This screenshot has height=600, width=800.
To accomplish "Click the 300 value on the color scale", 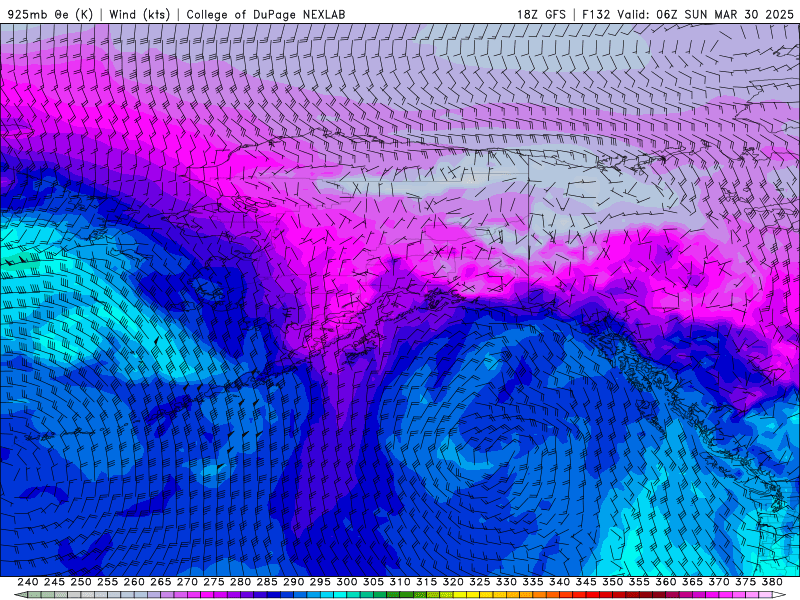I will pos(346,582).
